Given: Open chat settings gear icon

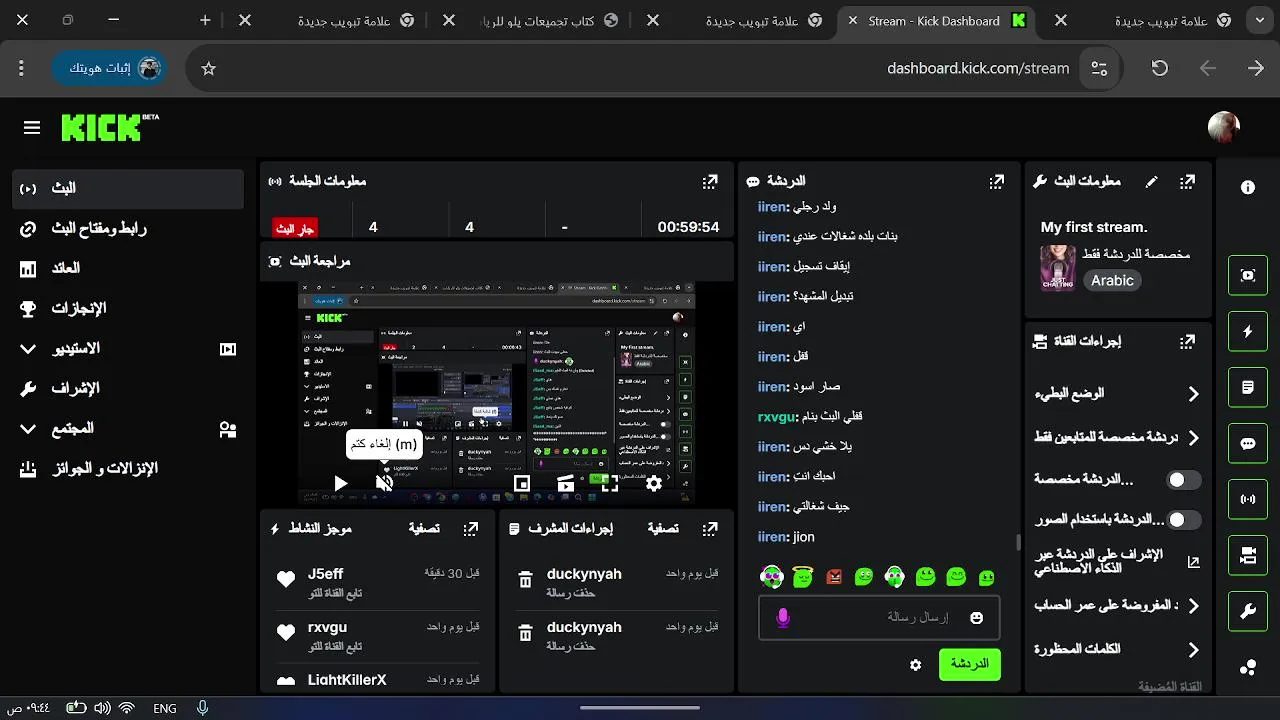Looking at the screenshot, I should tap(915, 664).
